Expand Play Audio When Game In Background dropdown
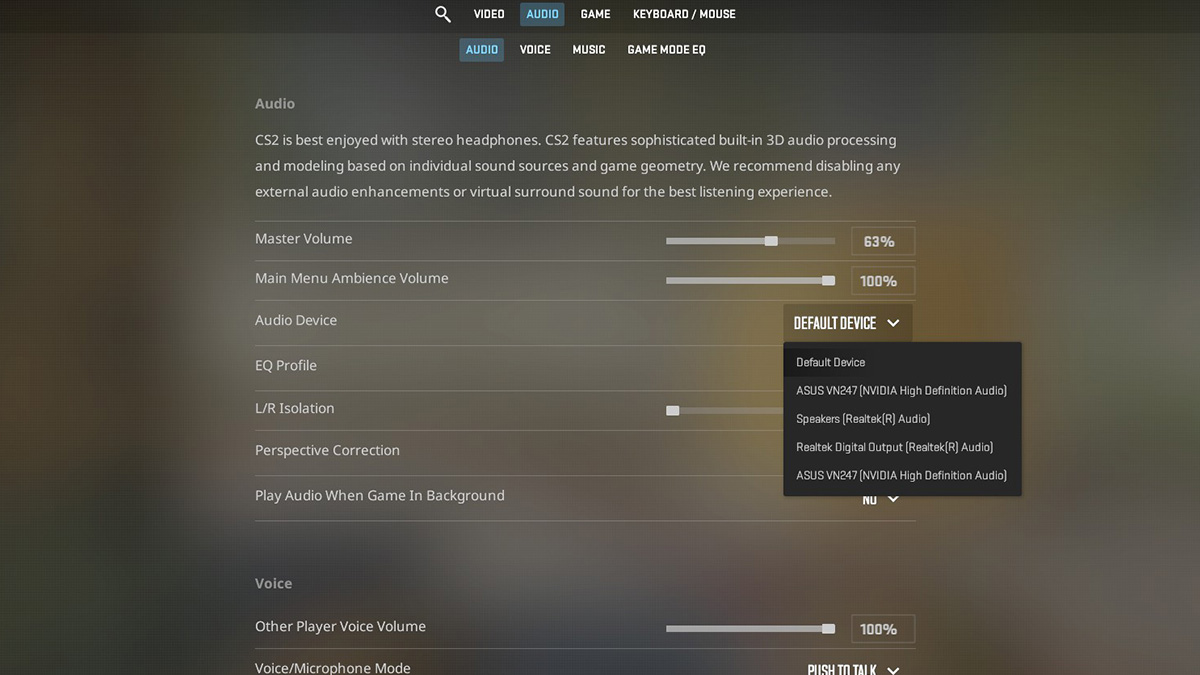Viewport: 1200px width, 675px height. (881, 499)
